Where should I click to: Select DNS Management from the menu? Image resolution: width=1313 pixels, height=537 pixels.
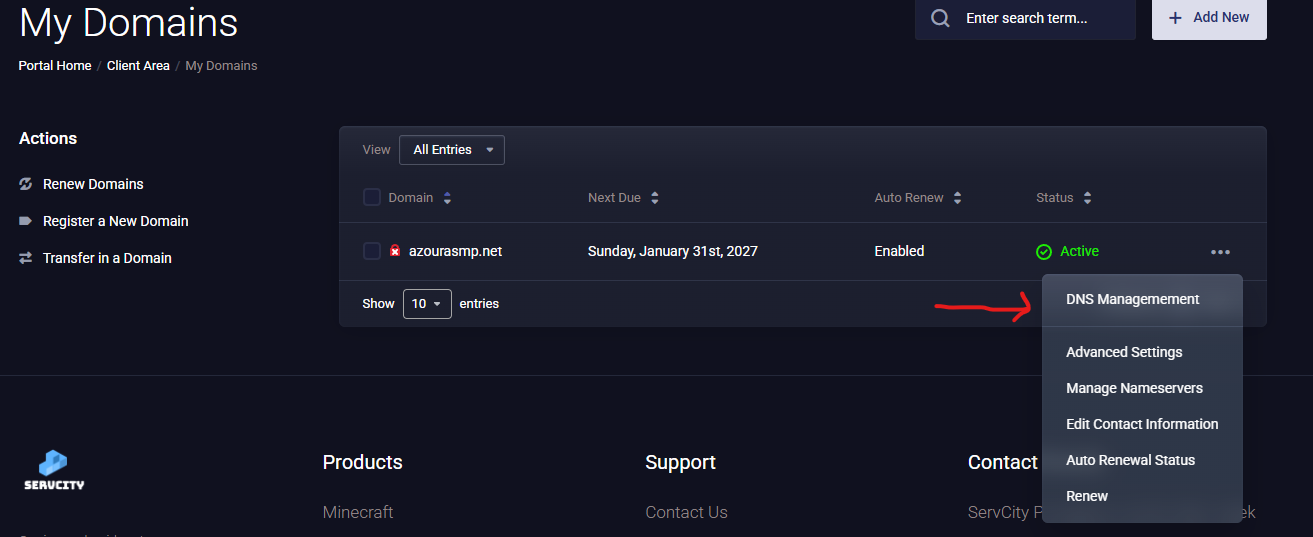[1132, 299]
